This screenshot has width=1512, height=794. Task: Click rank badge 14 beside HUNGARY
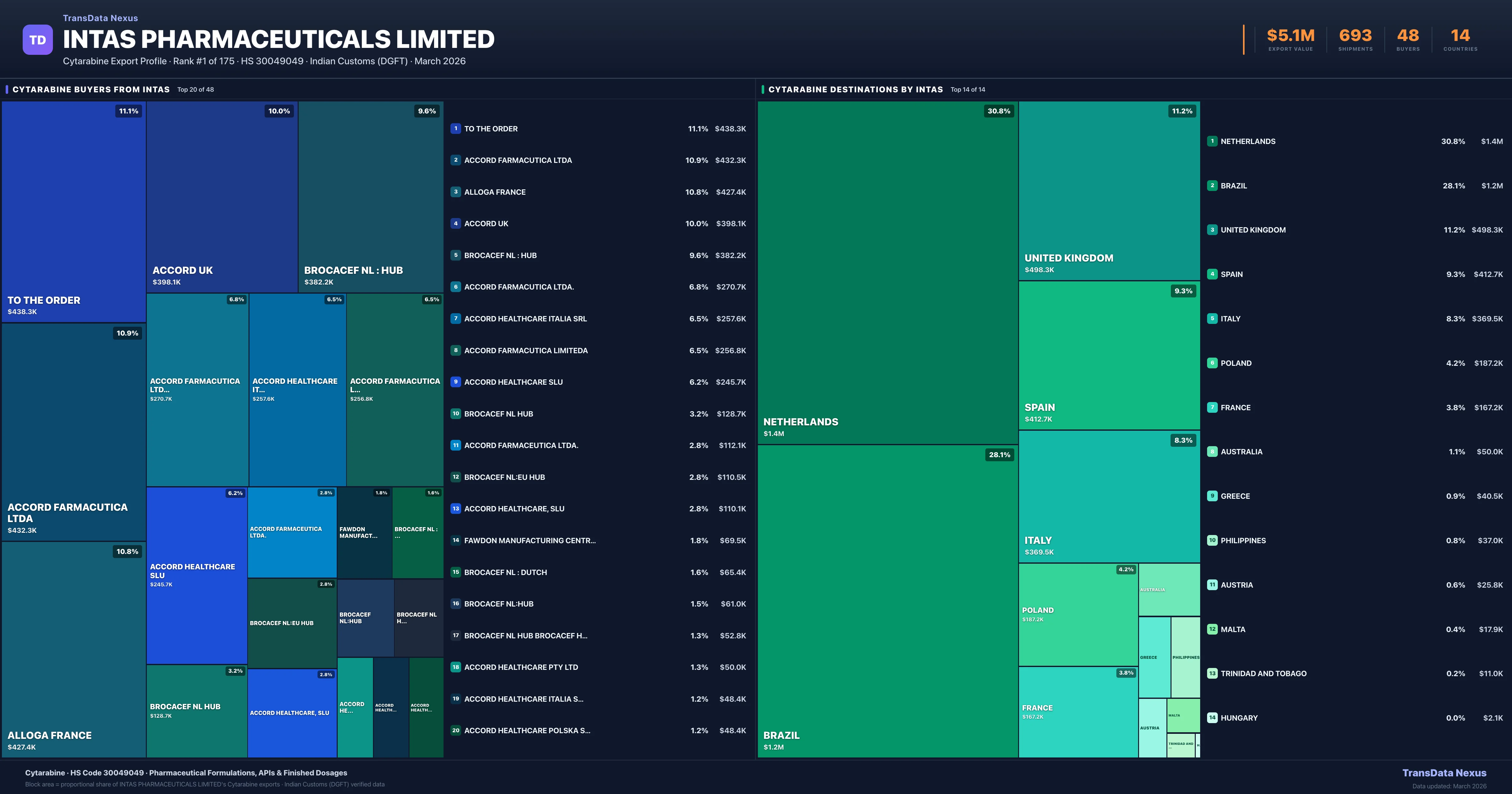pos(1212,718)
